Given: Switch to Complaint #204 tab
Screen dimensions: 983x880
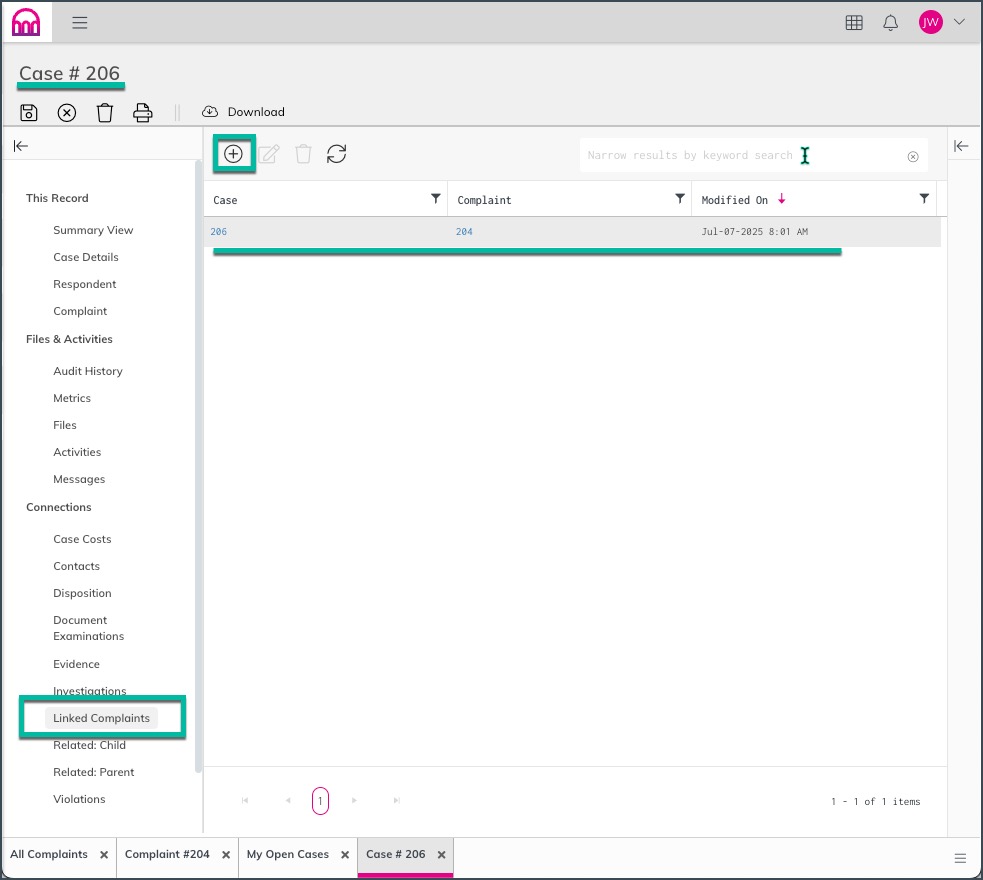Looking at the screenshot, I should pos(167,854).
